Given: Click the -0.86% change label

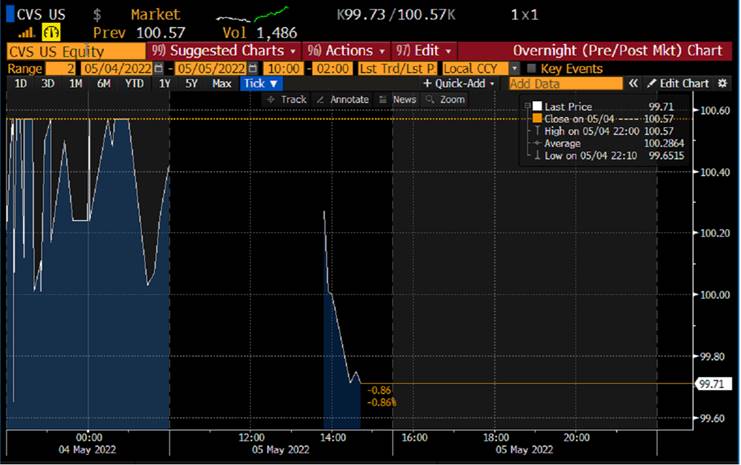Looking at the screenshot, I should click(382, 403).
